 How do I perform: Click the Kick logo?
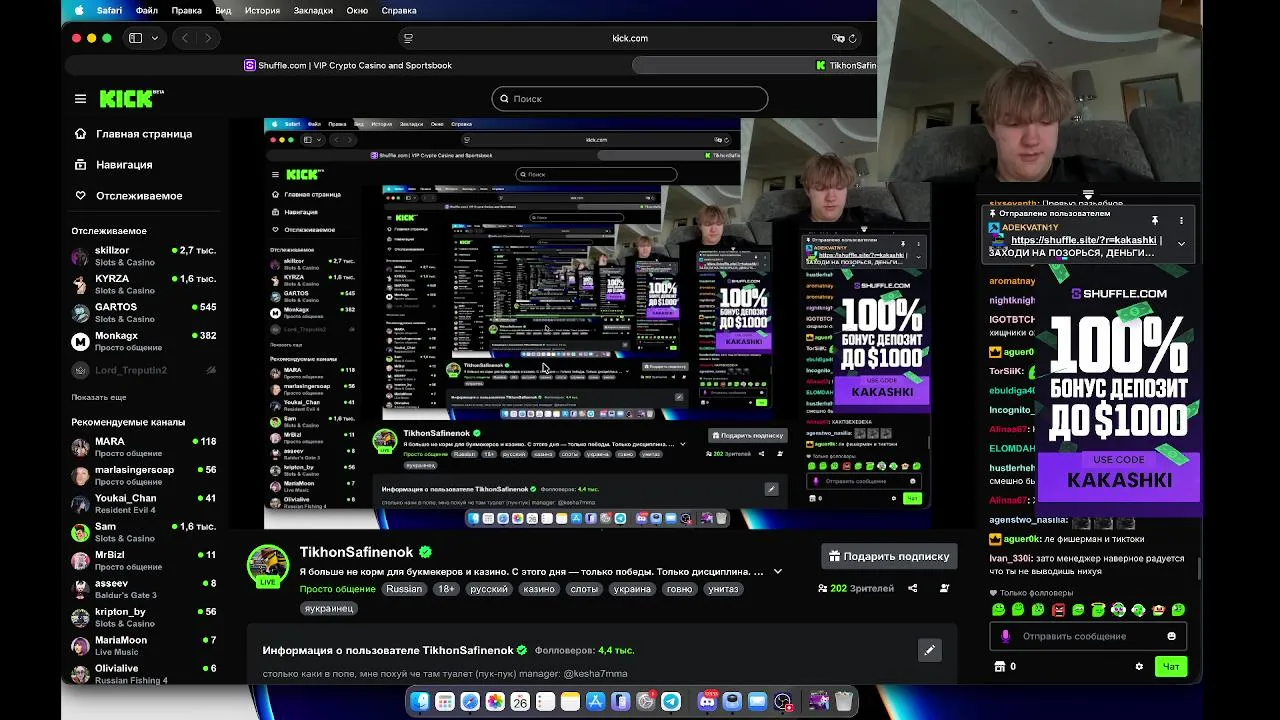pyautogui.click(x=131, y=98)
